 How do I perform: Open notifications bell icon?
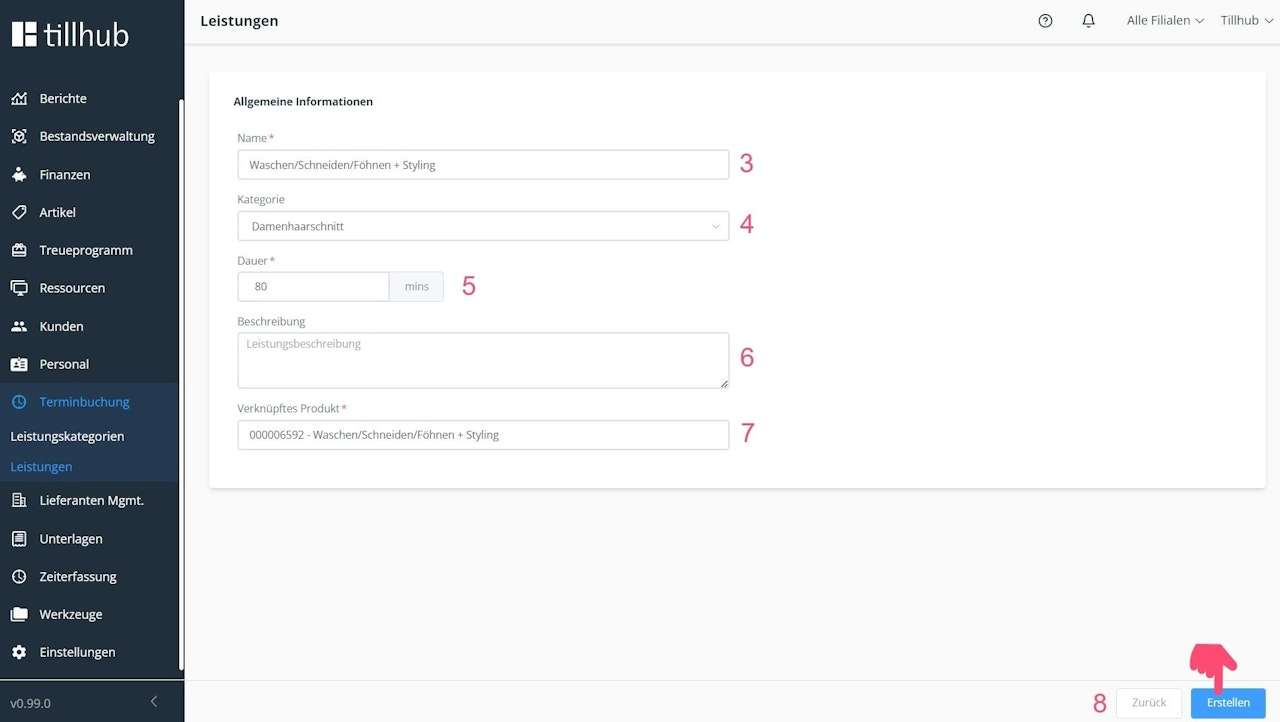click(1089, 20)
